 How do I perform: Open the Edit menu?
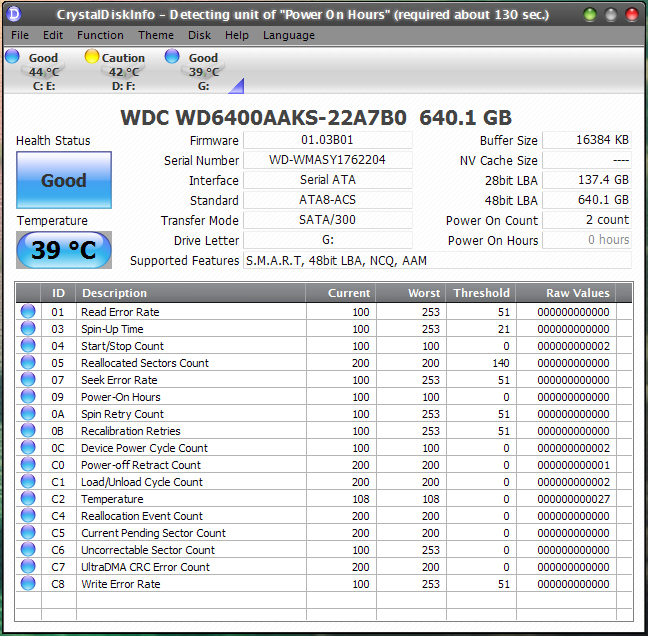(53, 35)
